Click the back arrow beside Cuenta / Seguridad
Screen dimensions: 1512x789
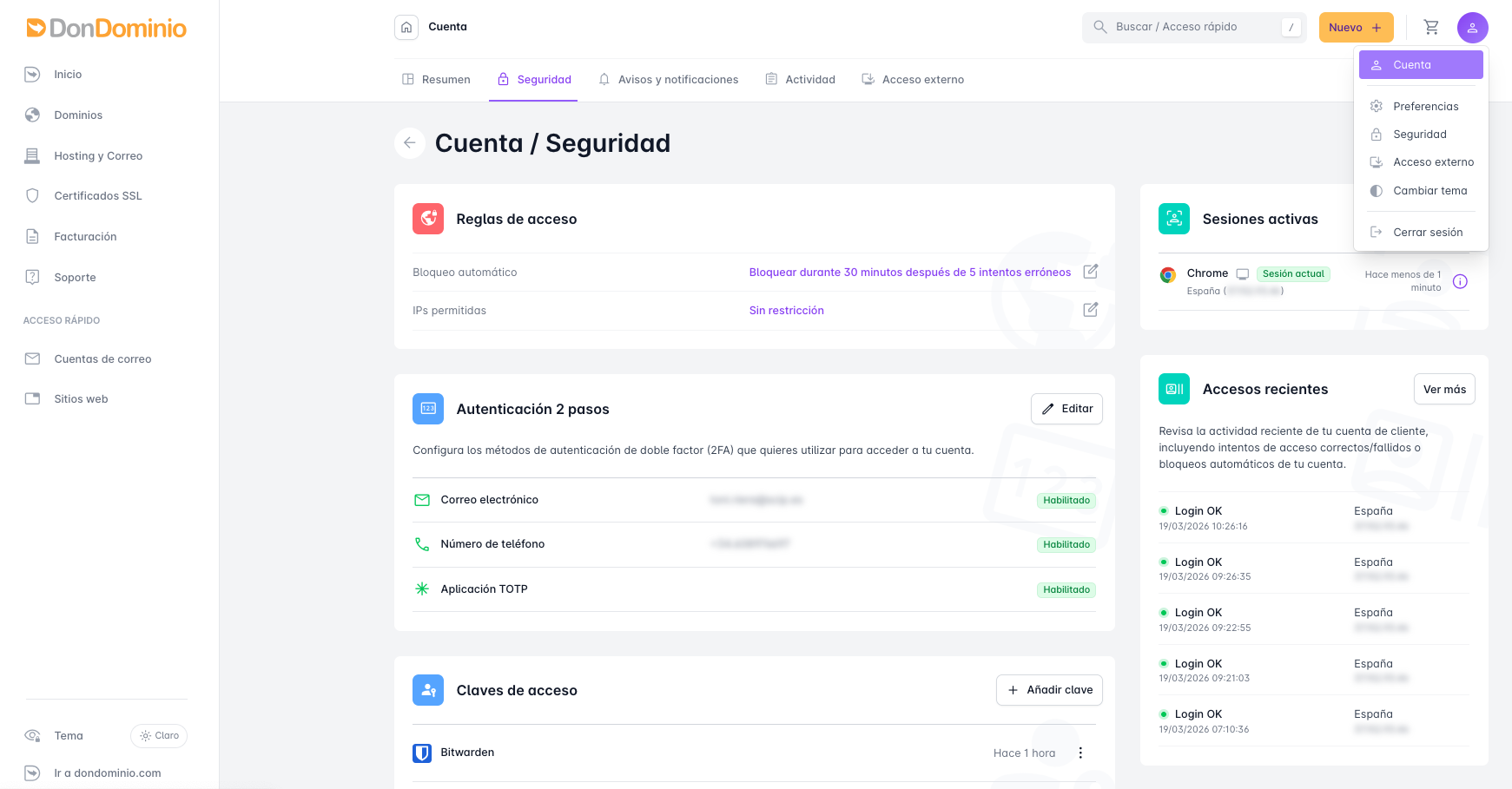[x=410, y=143]
